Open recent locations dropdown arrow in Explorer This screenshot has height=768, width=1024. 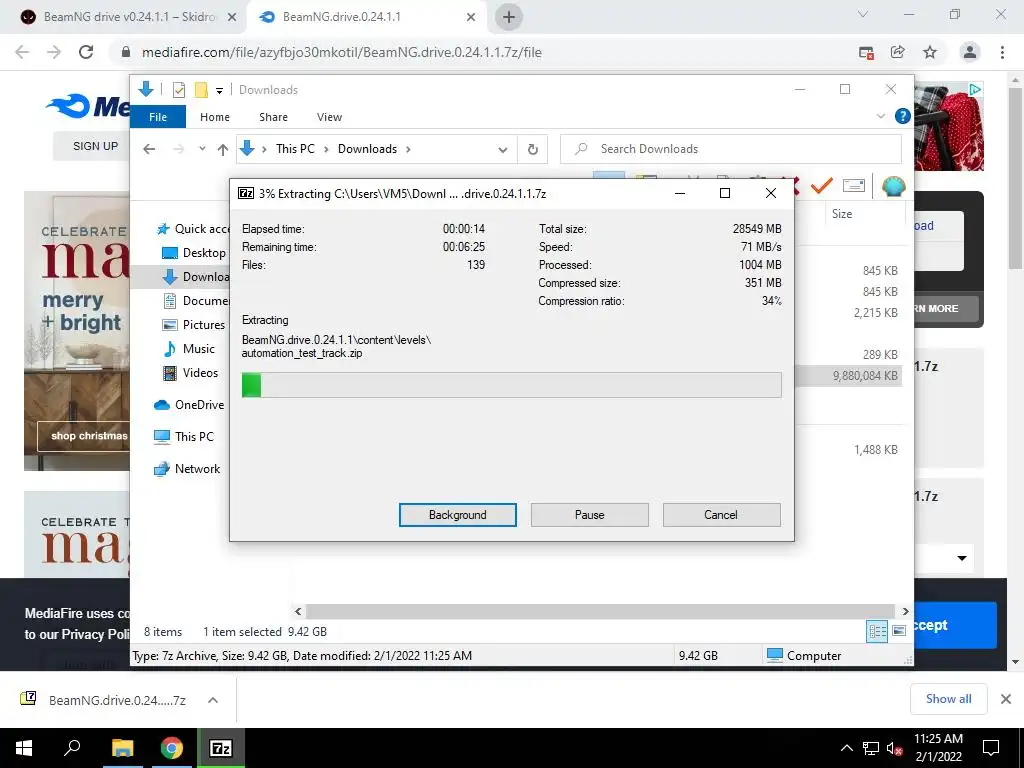202,149
